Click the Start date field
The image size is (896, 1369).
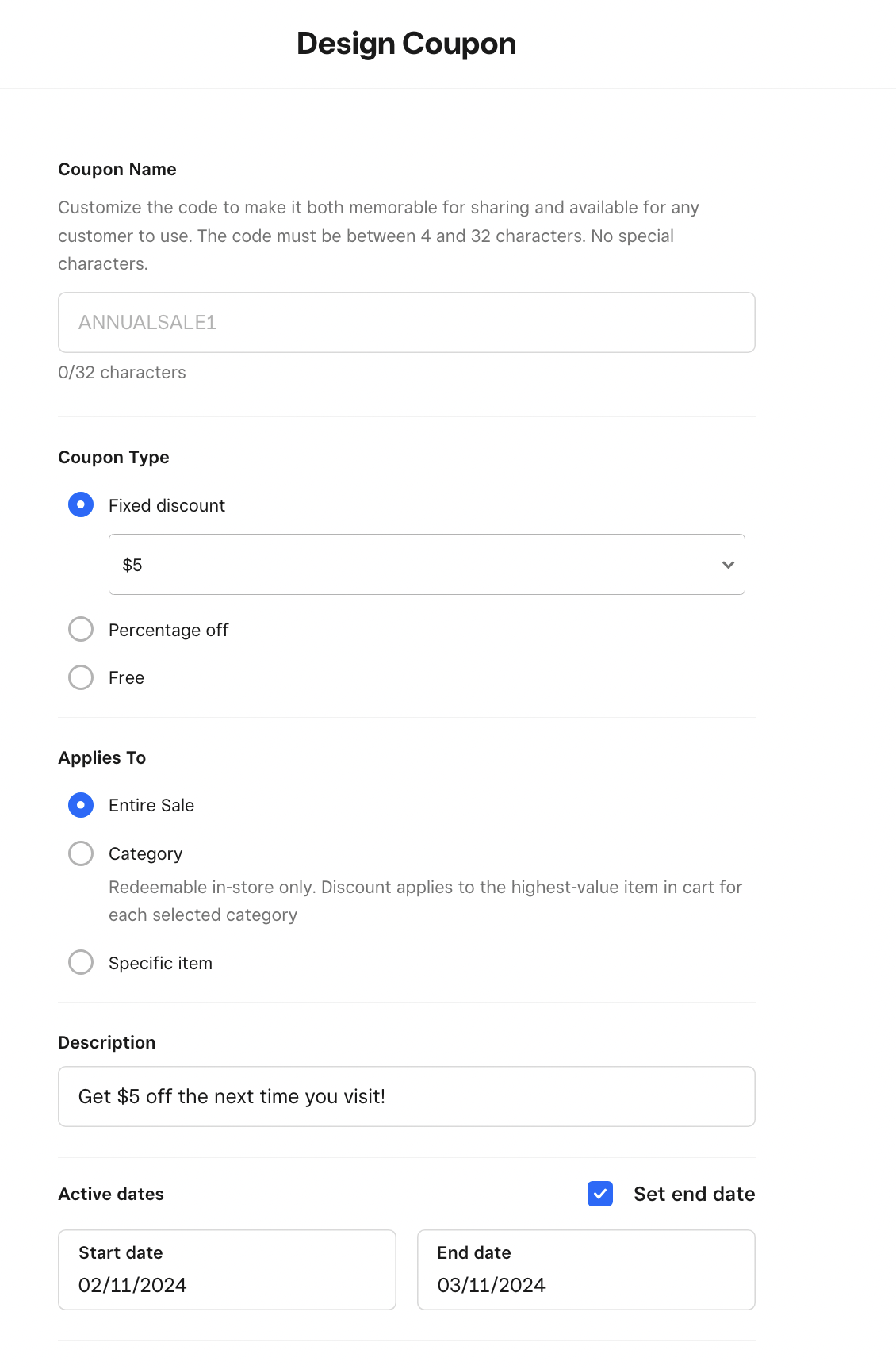click(x=227, y=1269)
